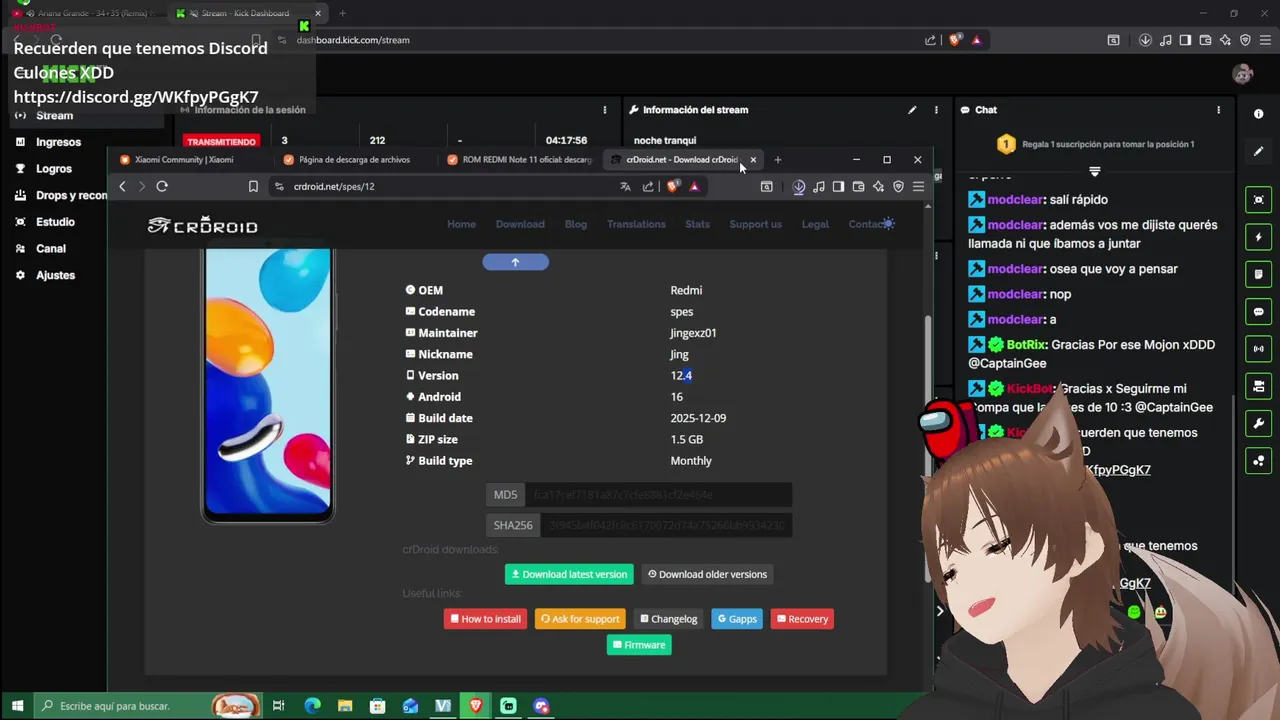Open Ingresos in Kick dashboard sidebar
This screenshot has height=720, width=1280.
pyautogui.click(x=58, y=142)
